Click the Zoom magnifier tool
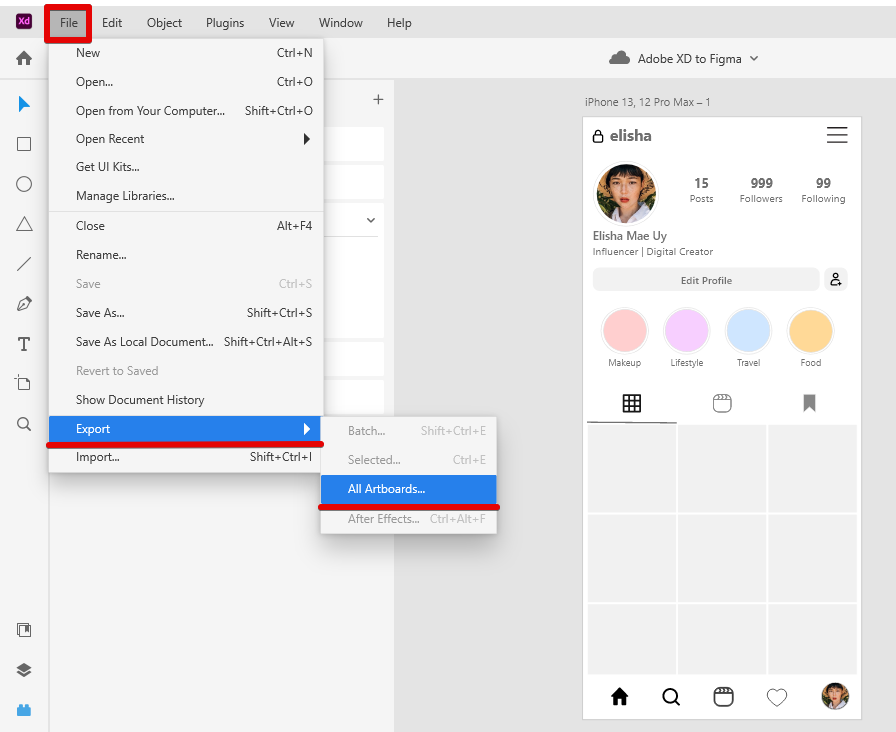This screenshot has width=896, height=732. click(24, 424)
